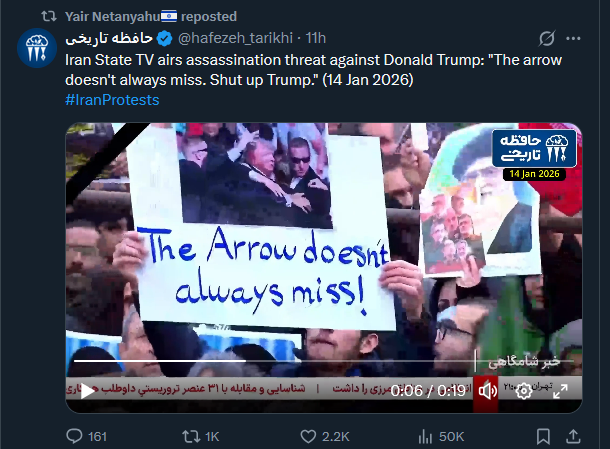The height and width of the screenshot is (449, 610).
Task: Click the hafezeh_tarikhi profile avatar
Action: click(x=37, y=48)
